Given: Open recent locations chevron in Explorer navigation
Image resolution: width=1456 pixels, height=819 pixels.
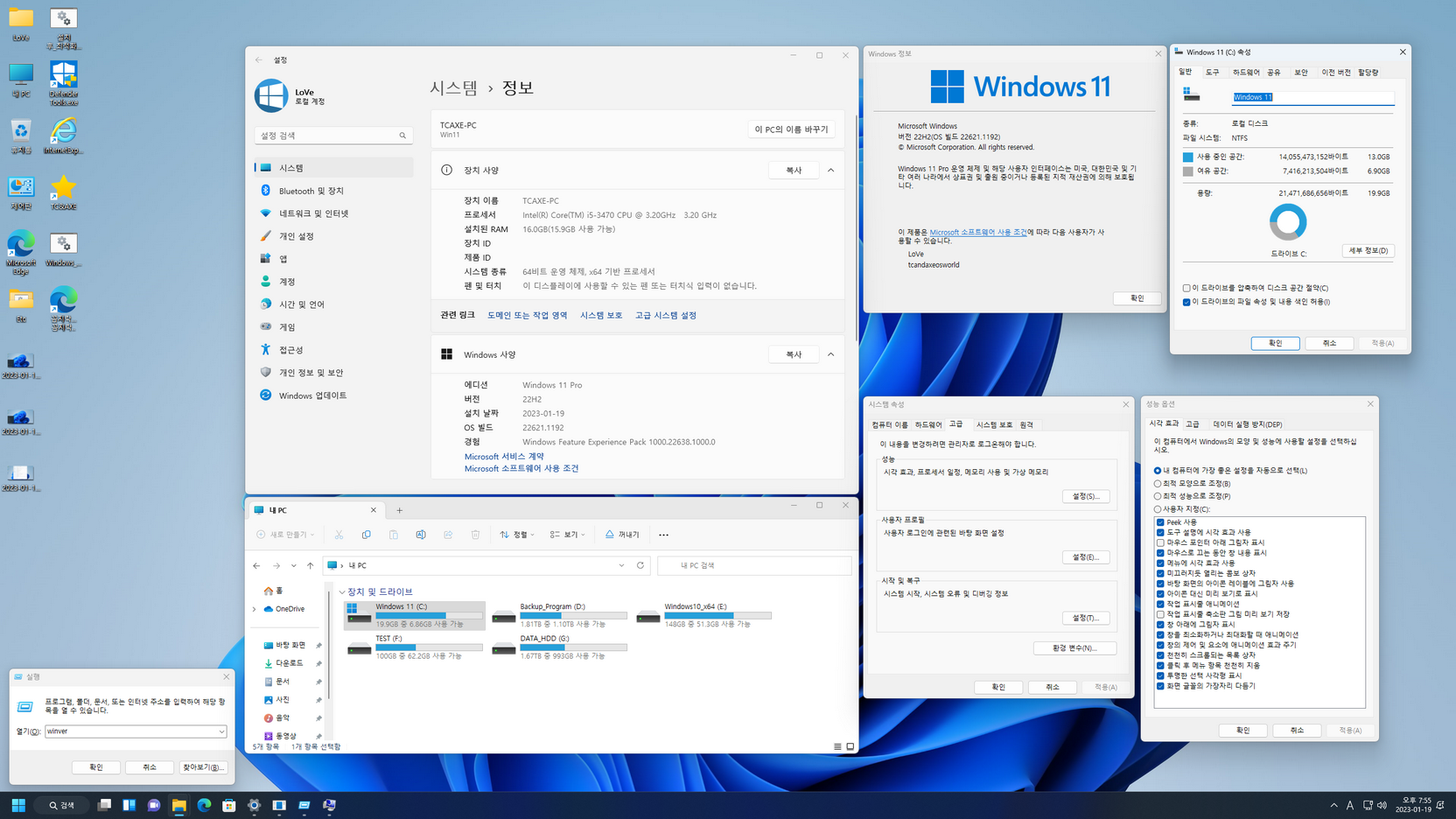Looking at the screenshot, I should pos(293,566).
